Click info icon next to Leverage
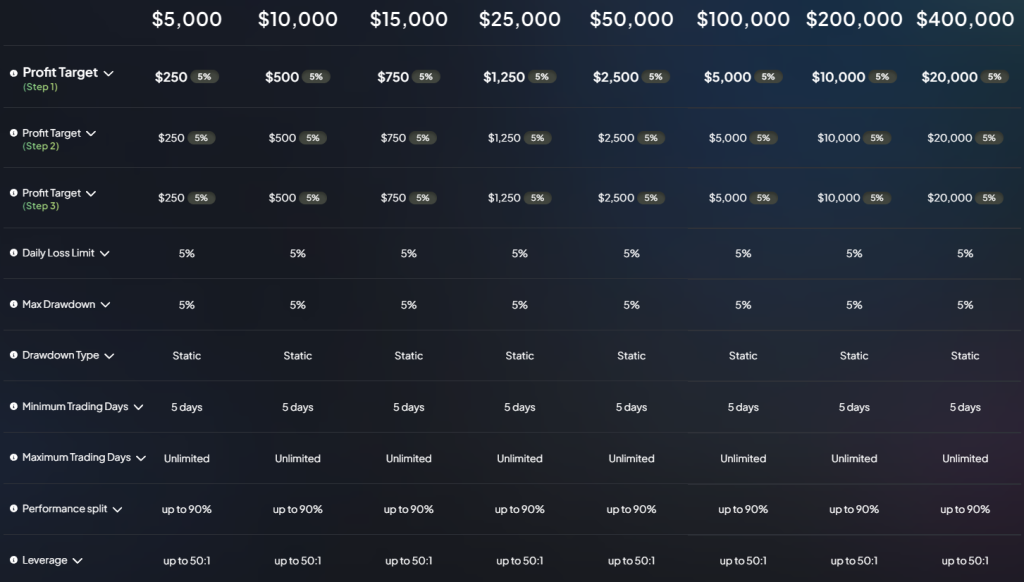 (14, 560)
